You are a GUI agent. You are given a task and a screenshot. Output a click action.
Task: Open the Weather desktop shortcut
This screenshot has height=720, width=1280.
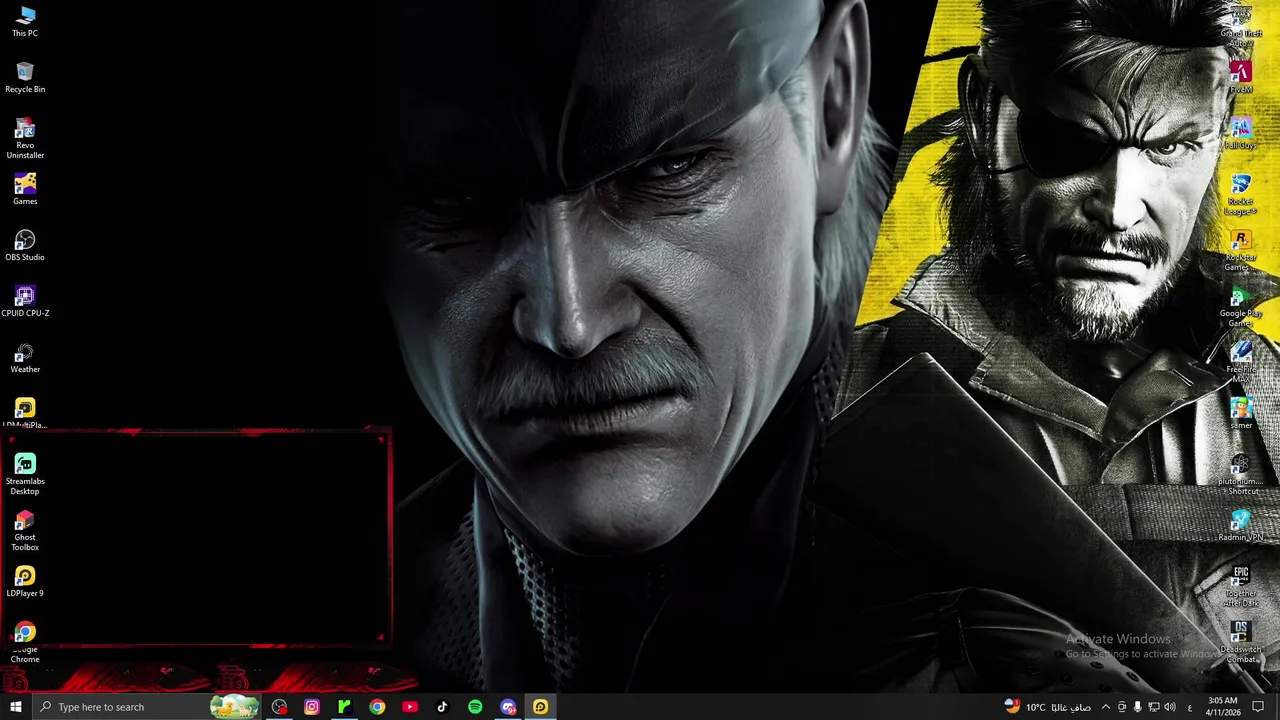tap(25, 358)
